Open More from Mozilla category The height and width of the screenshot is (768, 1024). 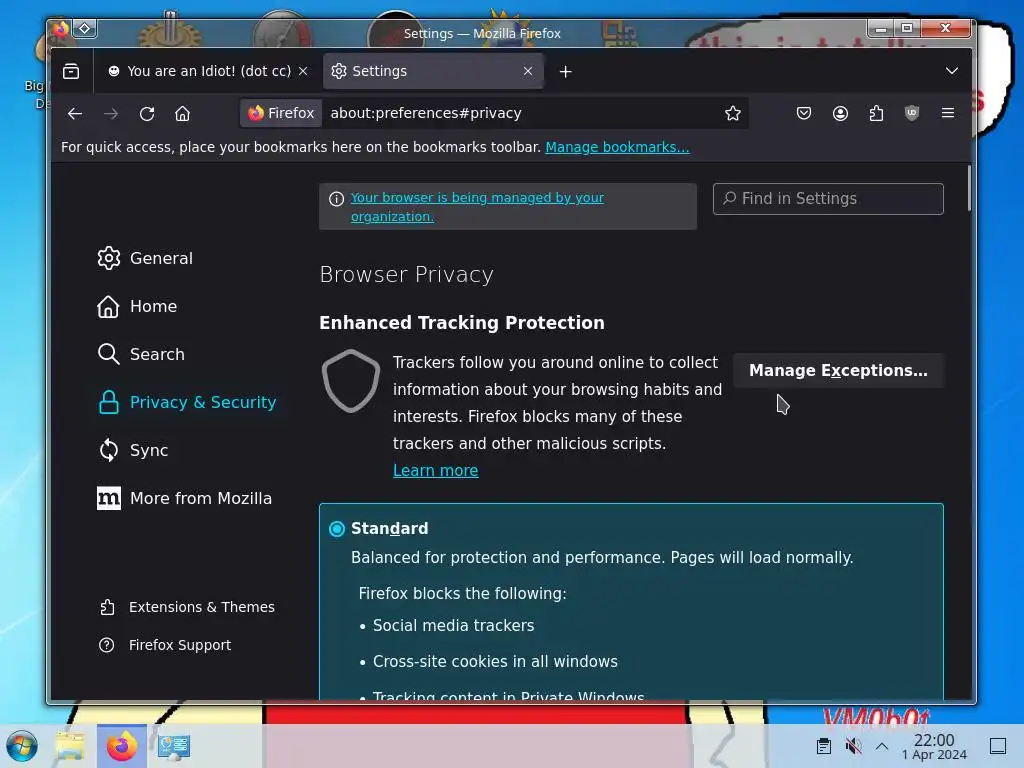tap(184, 498)
